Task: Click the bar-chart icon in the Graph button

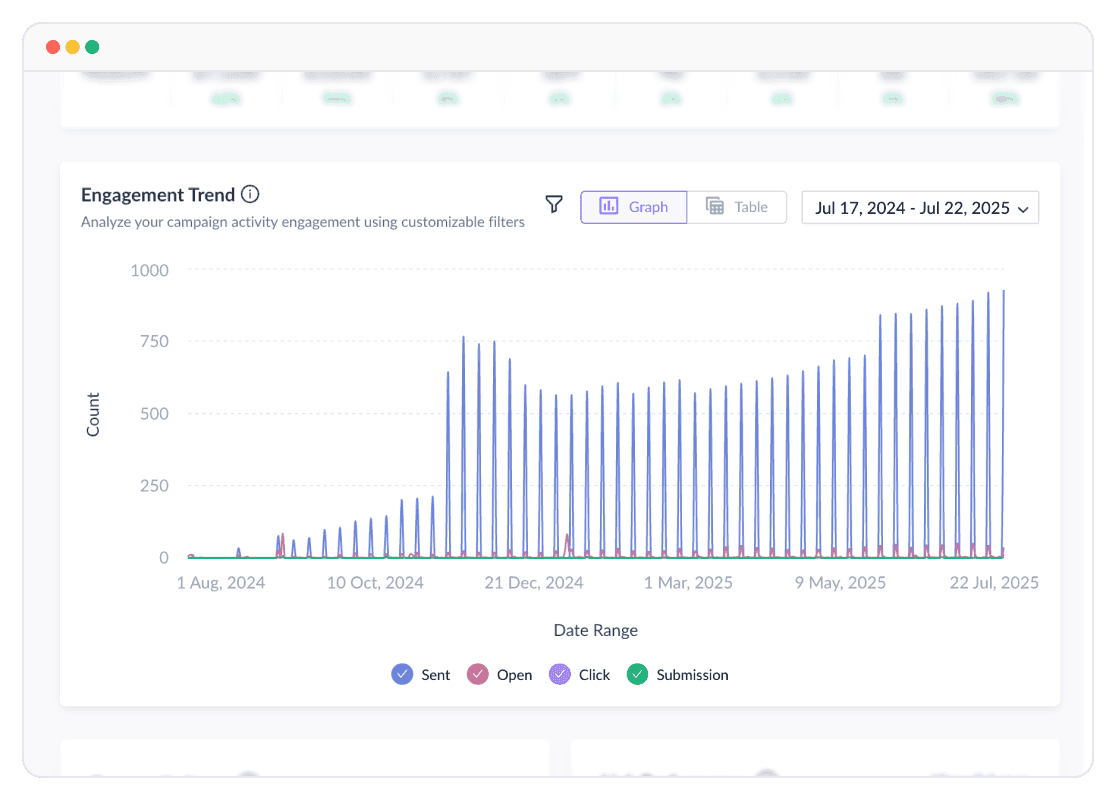Action: pyautogui.click(x=608, y=206)
